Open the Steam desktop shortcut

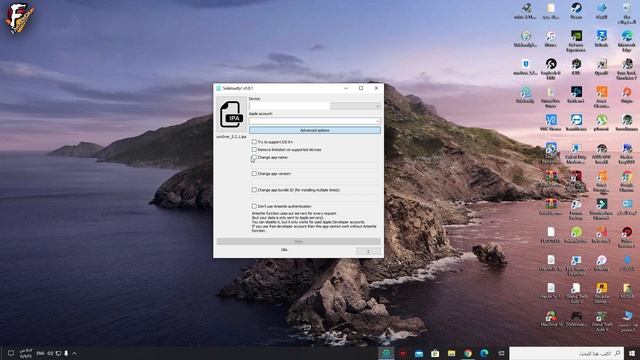click(576, 11)
